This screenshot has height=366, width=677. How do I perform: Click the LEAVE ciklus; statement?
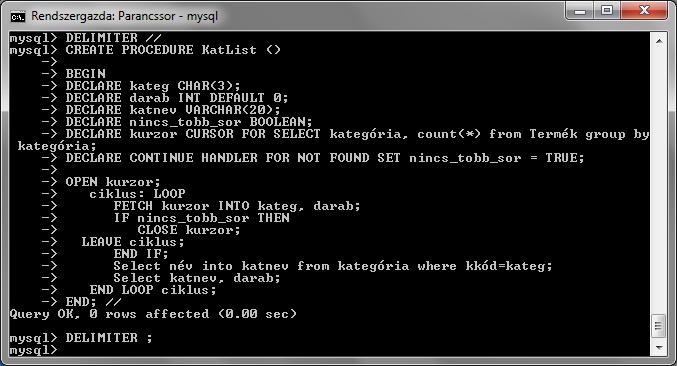coord(133,242)
